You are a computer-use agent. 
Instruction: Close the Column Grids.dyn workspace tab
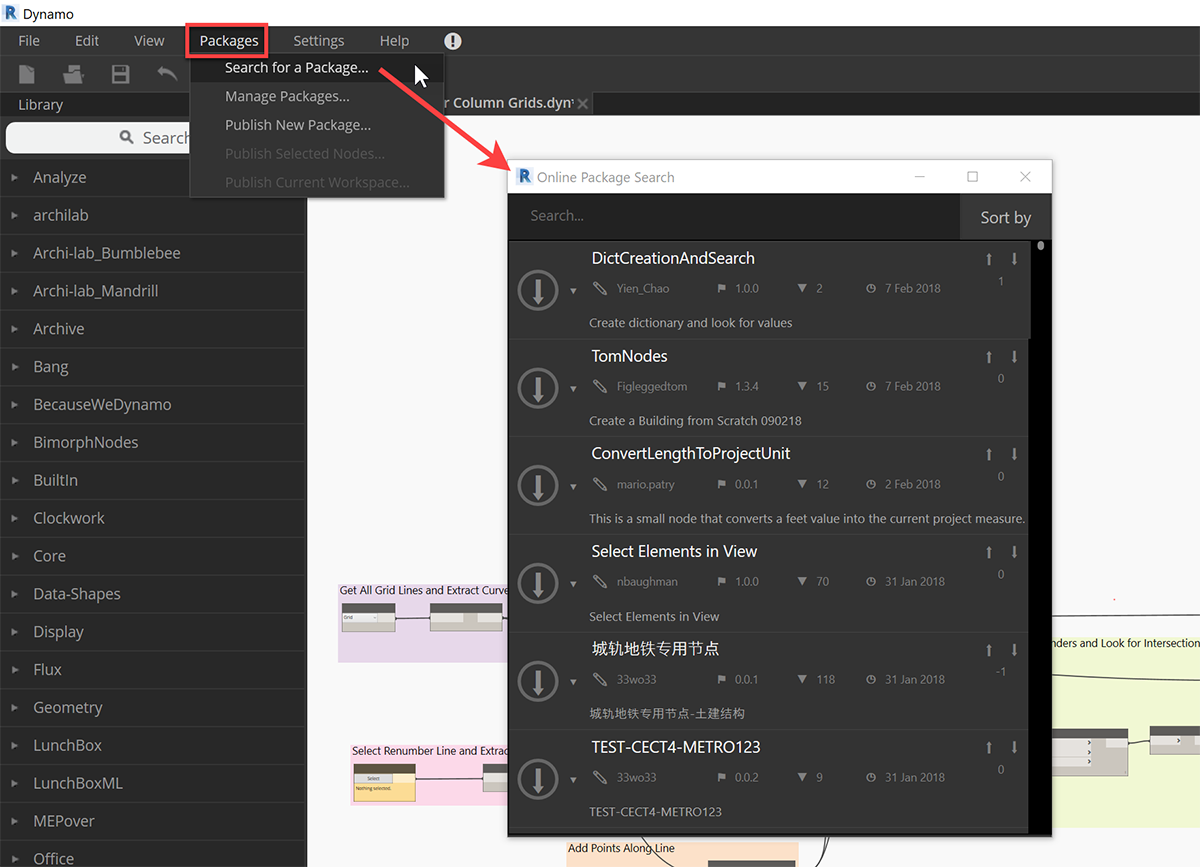(x=583, y=104)
